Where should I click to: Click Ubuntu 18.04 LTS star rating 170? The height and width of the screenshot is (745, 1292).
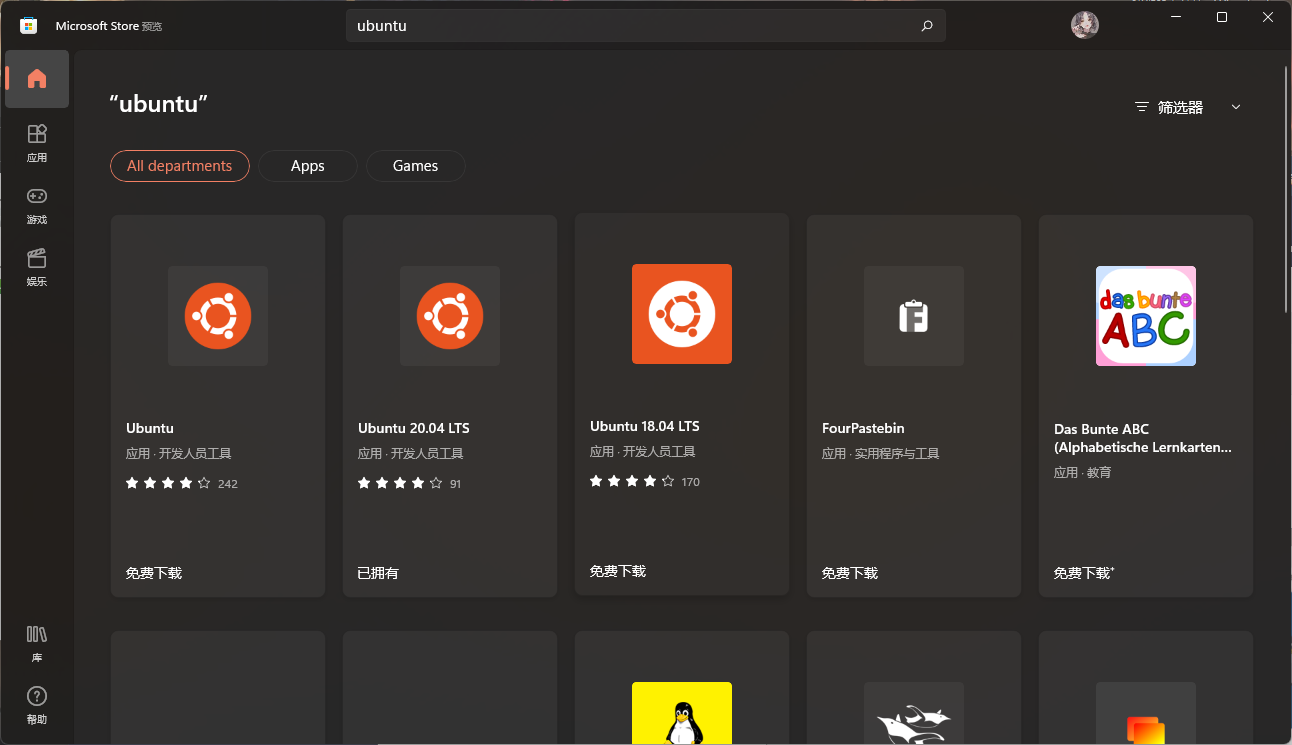point(645,481)
